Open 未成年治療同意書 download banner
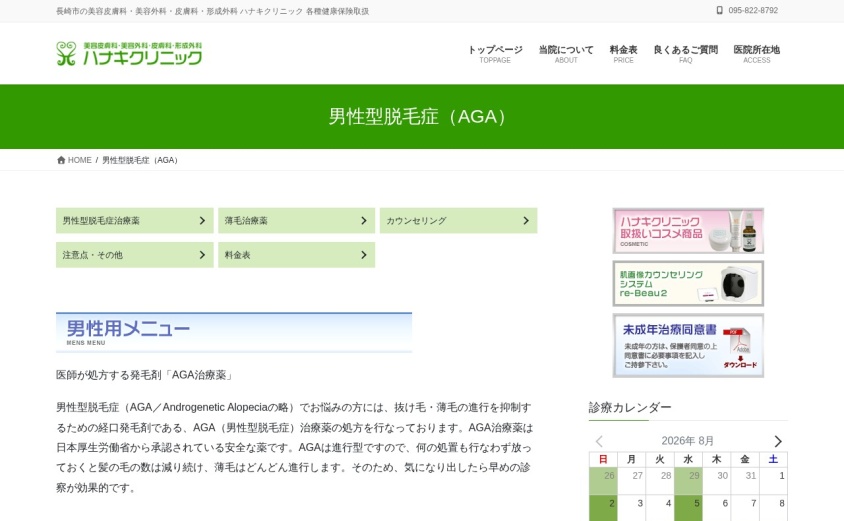 click(688, 346)
